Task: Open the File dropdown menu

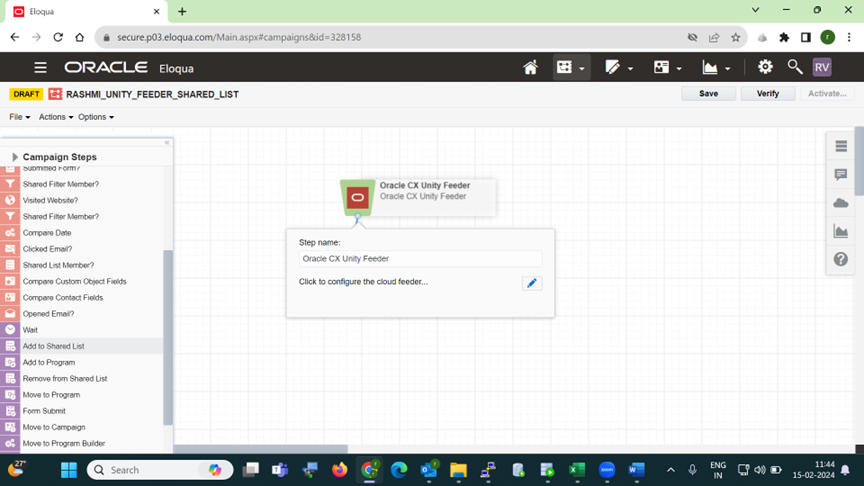Action: tap(19, 117)
